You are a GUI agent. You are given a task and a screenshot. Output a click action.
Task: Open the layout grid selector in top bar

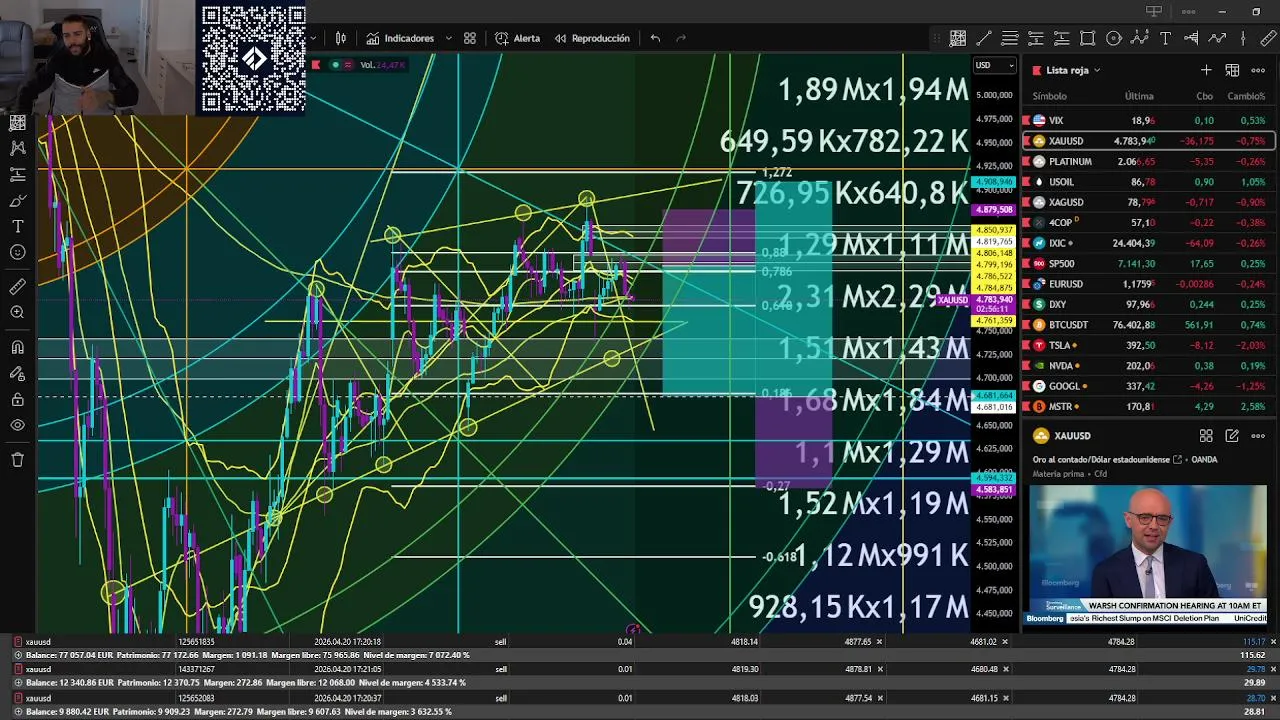tap(469, 38)
